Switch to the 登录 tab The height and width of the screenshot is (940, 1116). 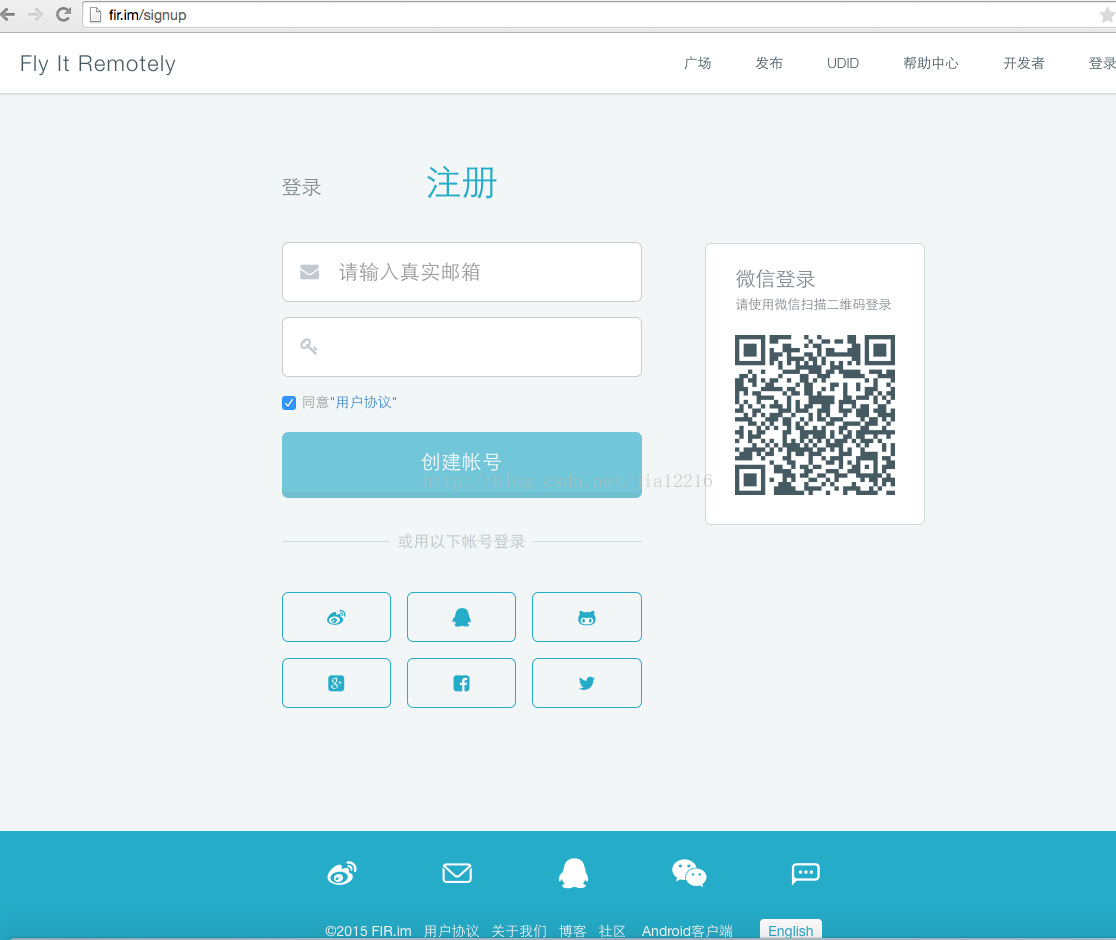coord(302,187)
